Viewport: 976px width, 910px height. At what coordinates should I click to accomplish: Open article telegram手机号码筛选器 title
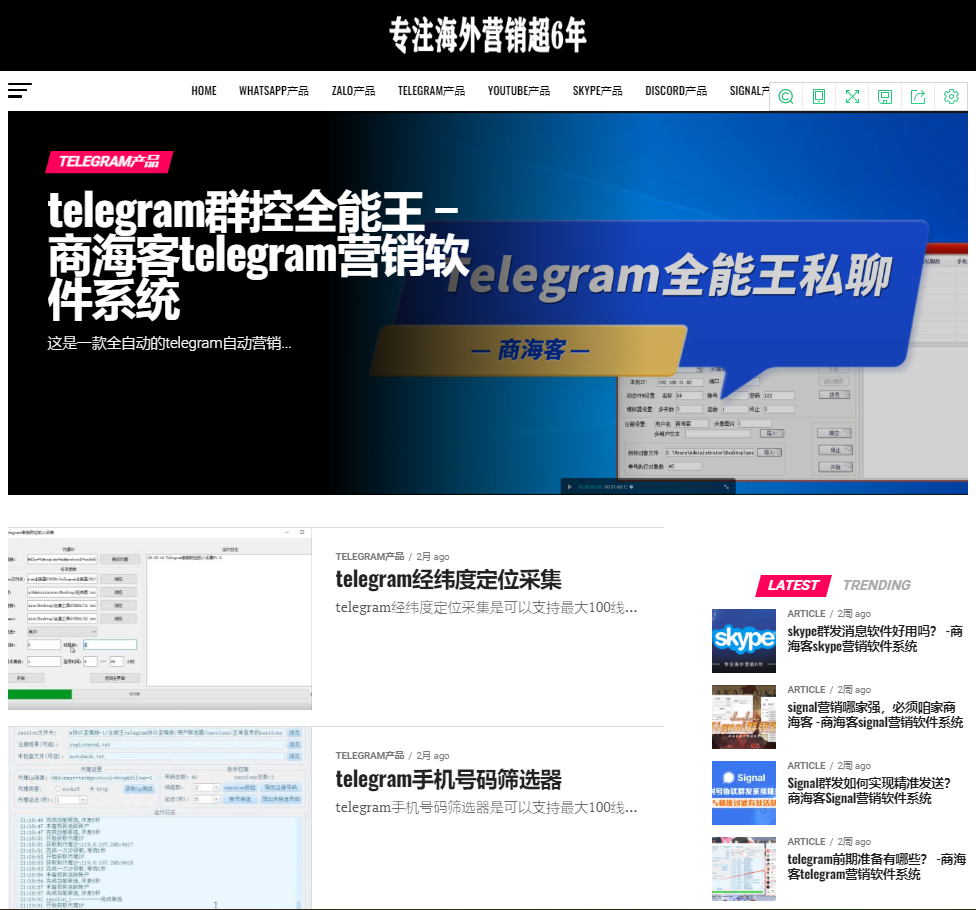coord(448,779)
